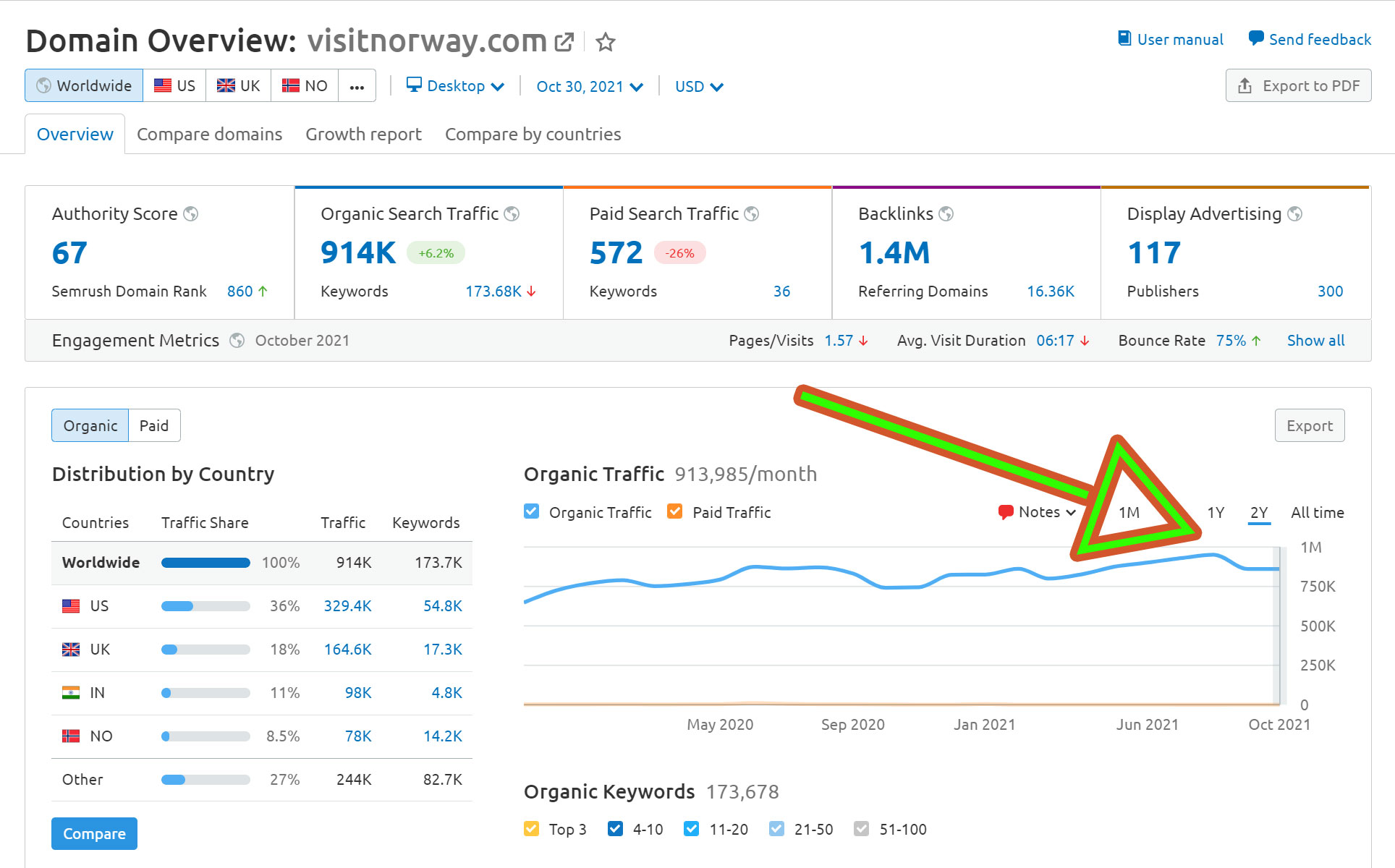Open the Growth report tab
The height and width of the screenshot is (868, 1395).
(363, 135)
